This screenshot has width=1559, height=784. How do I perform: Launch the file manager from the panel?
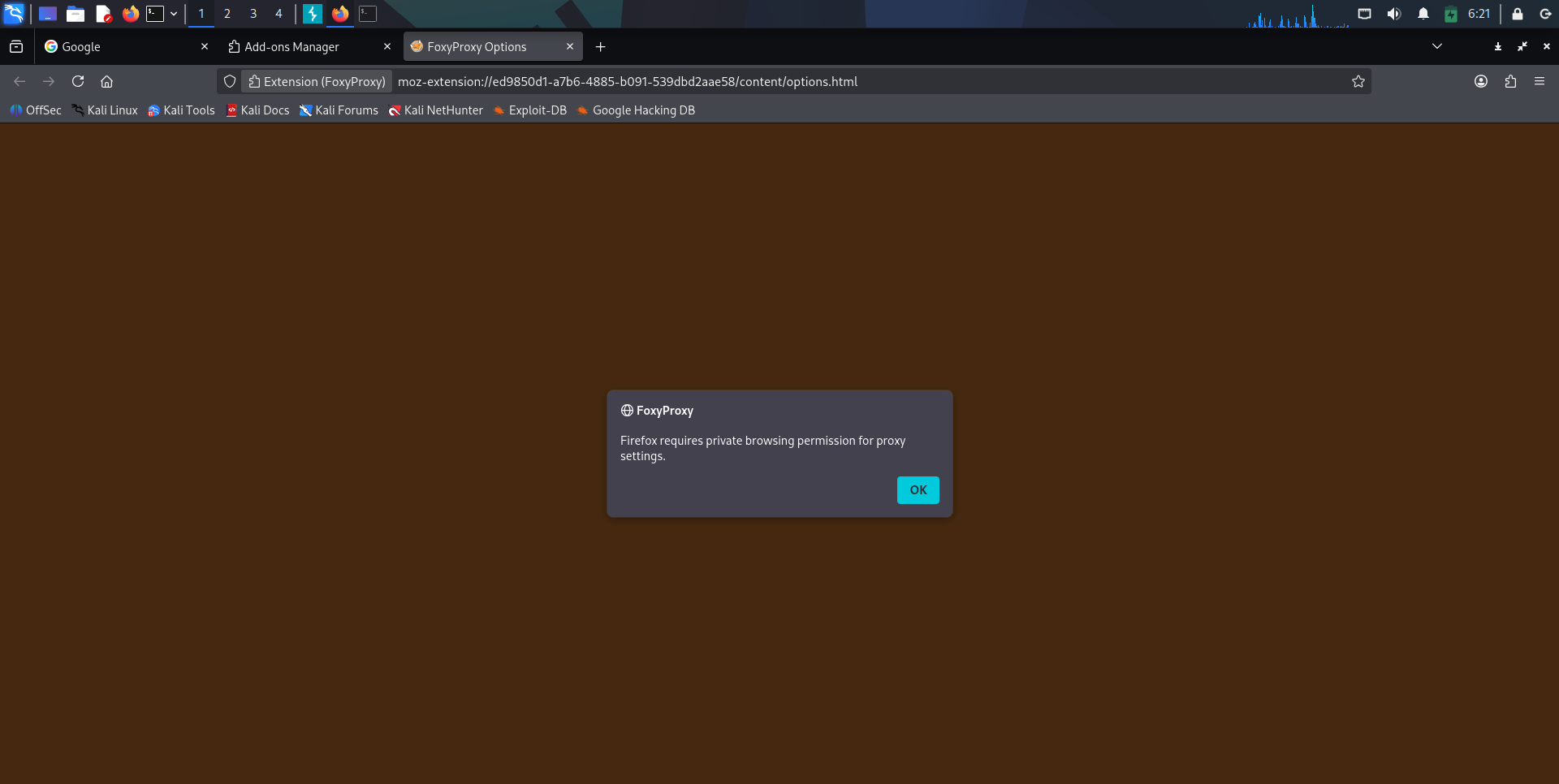coord(76,14)
